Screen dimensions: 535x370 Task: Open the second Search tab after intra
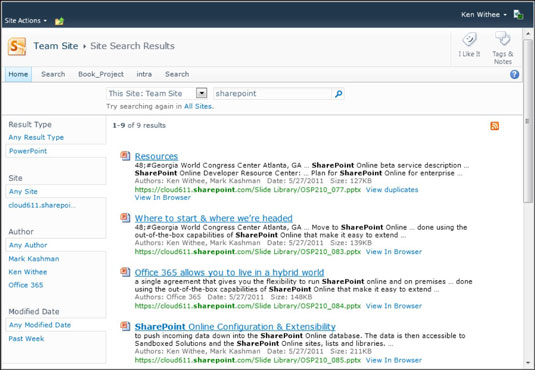coord(177,74)
